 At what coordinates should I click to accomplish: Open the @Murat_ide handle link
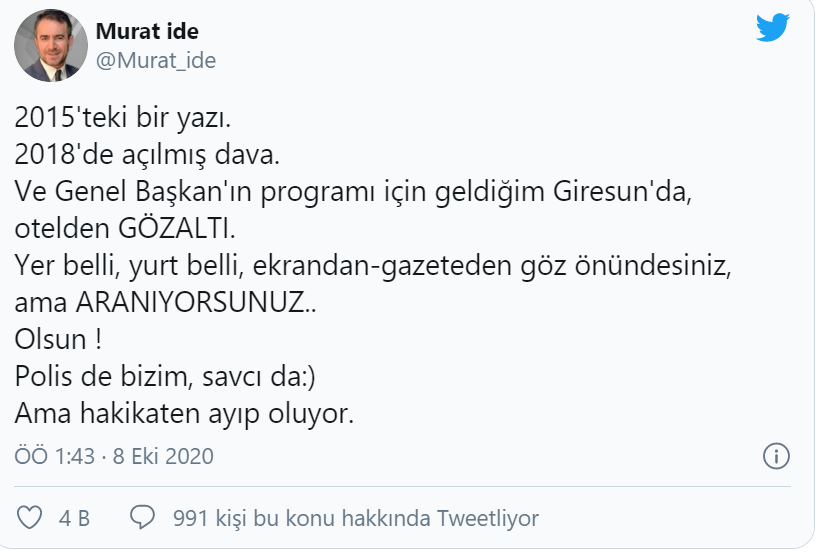156,60
